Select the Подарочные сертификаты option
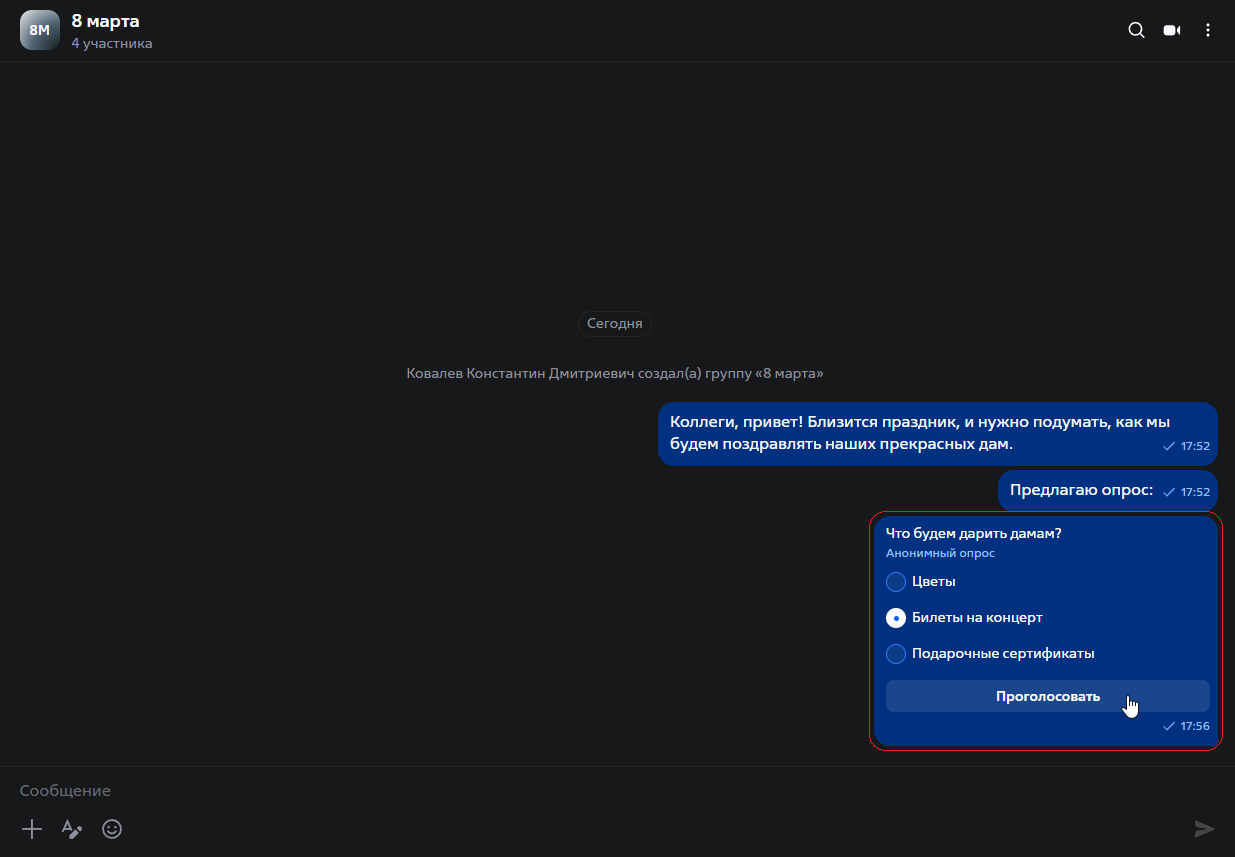The height and width of the screenshot is (857, 1235). coord(896,654)
